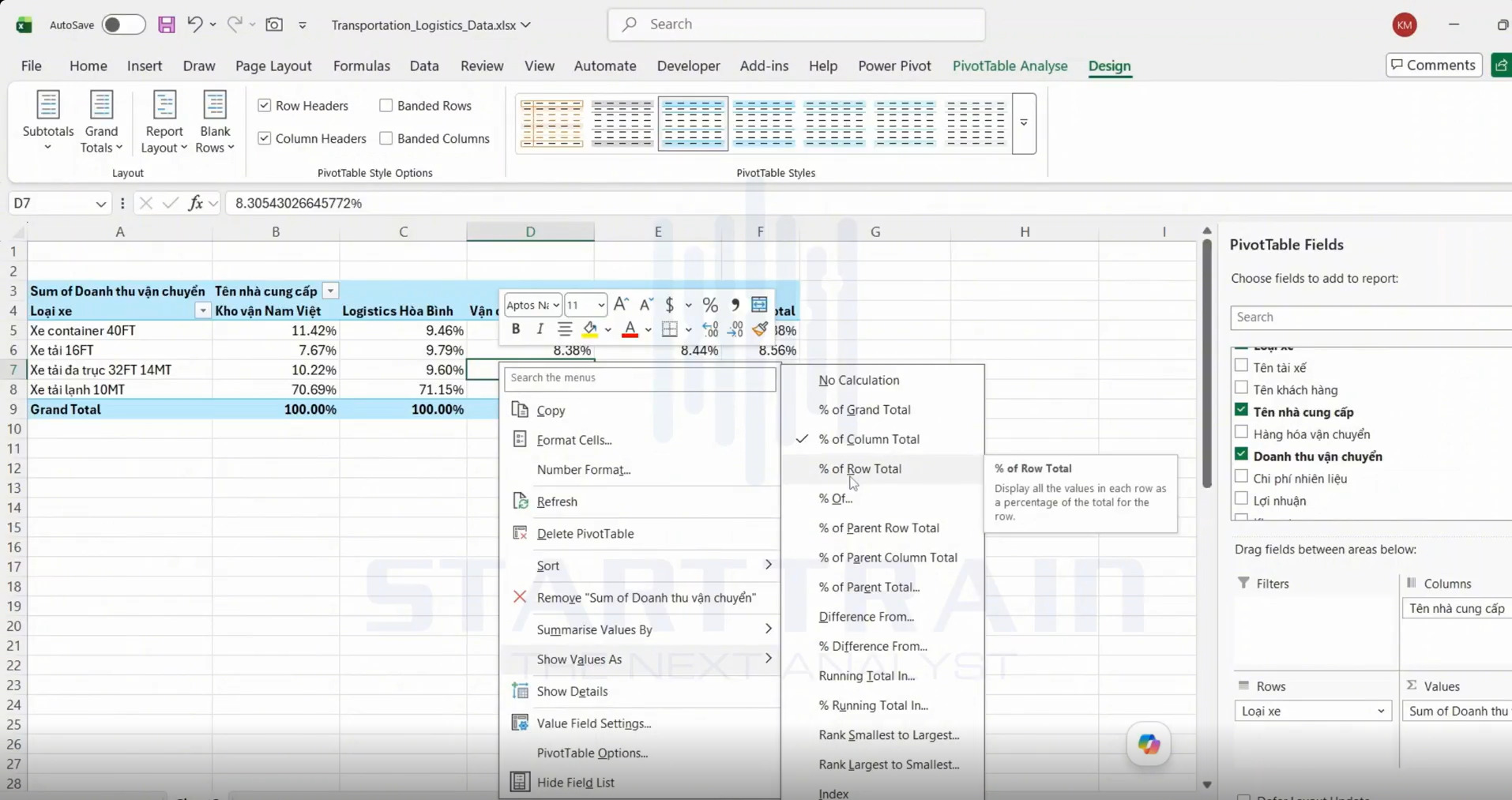Choose % of Row Total option

pyautogui.click(x=859, y=468)
